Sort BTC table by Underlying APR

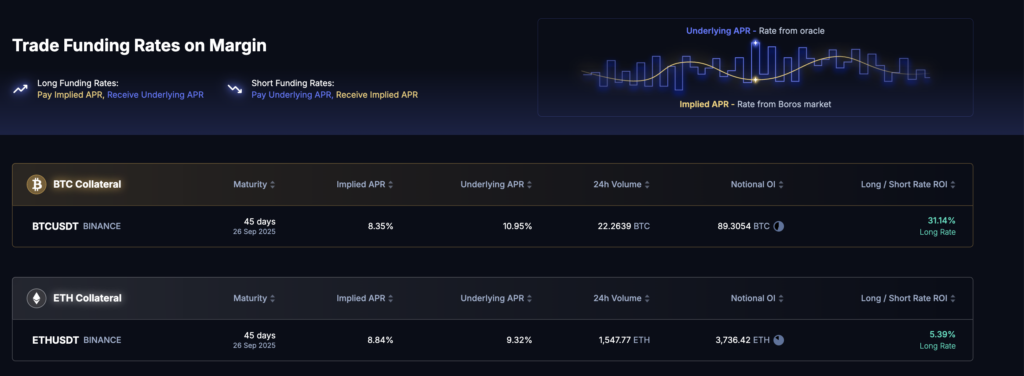coord(496,185)
